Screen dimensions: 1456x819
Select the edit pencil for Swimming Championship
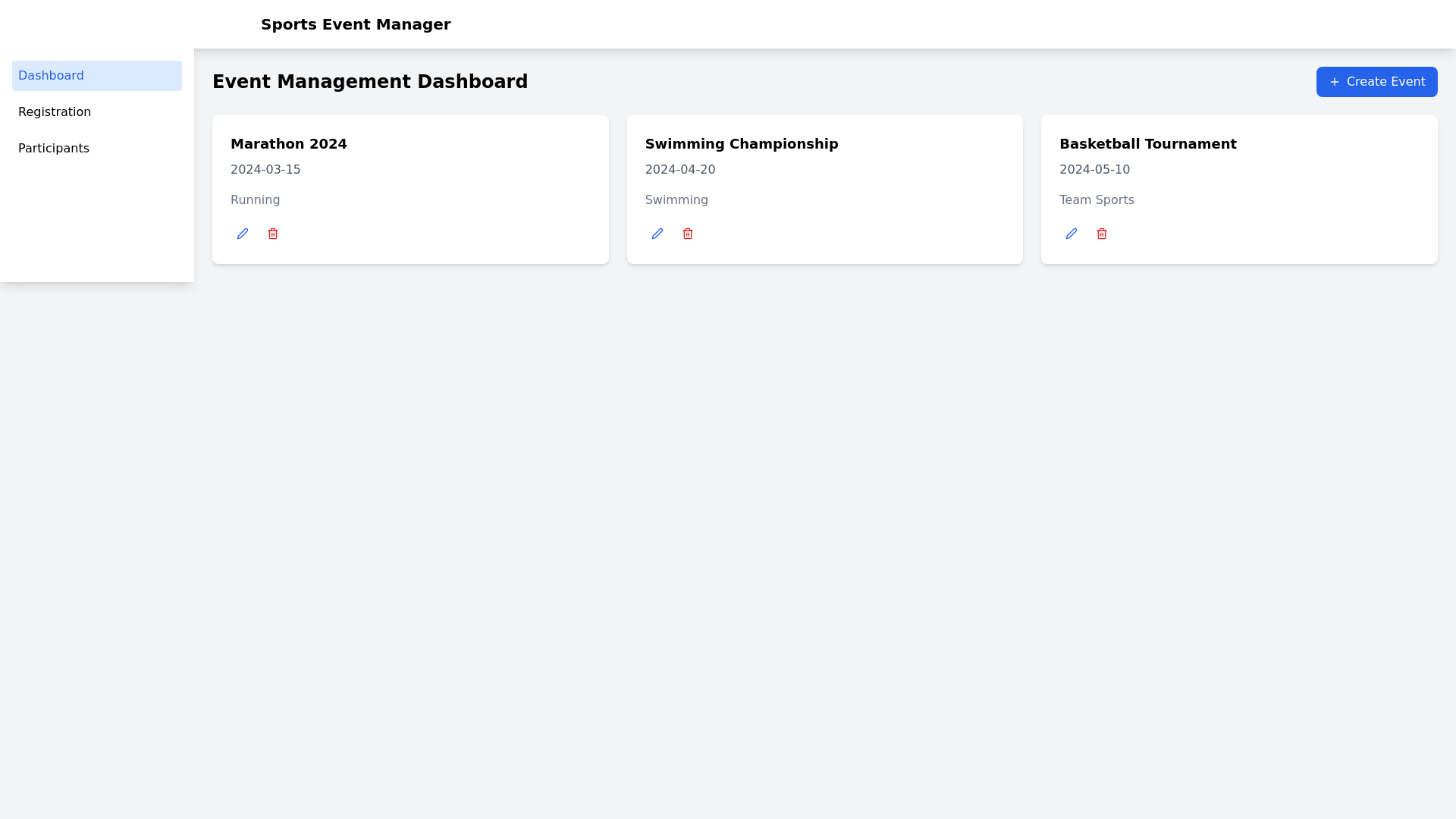click(x=657, y=234)
